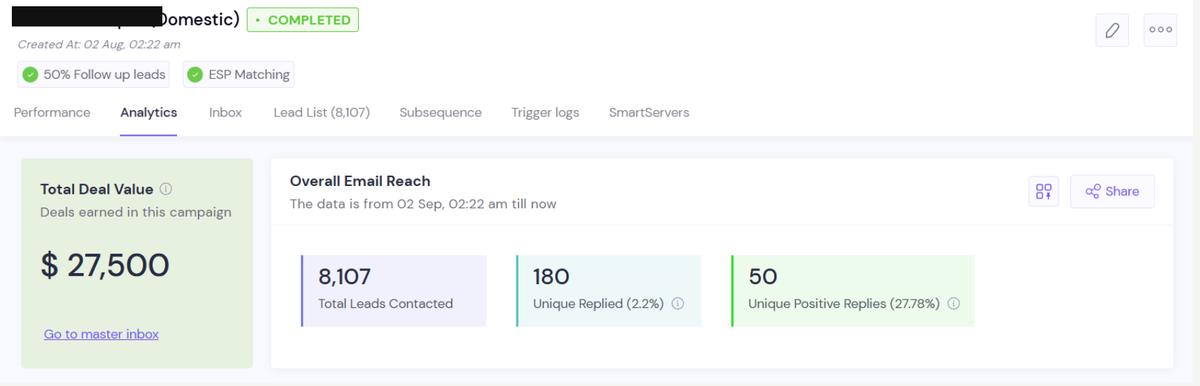This screenshot has height=386, width=1200.
Task: Click the pencil edit campaign icon
Action: (1112, 29)
